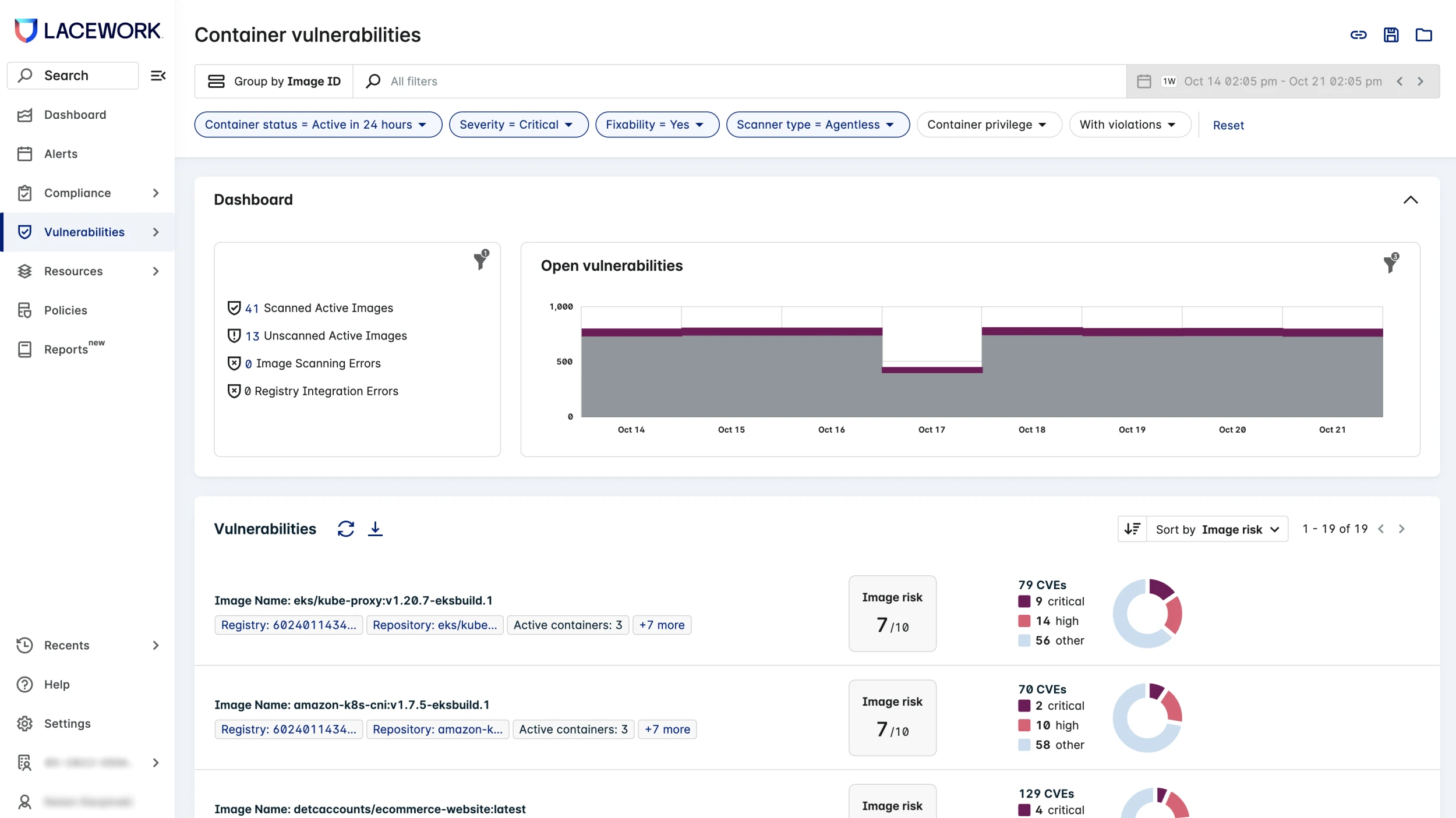Open Severity = Critical filter dropdown

[x=518, y=125]
